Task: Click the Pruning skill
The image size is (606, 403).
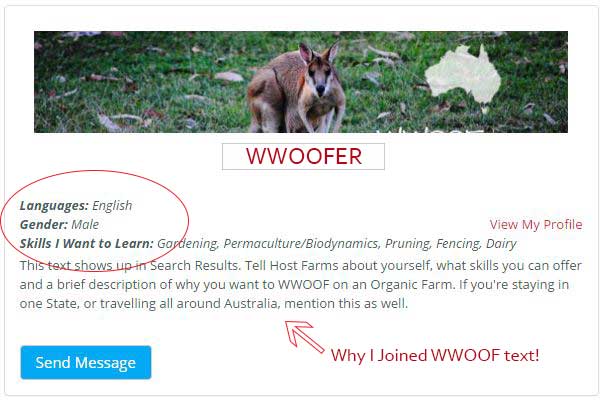Action: pos(408,244)
